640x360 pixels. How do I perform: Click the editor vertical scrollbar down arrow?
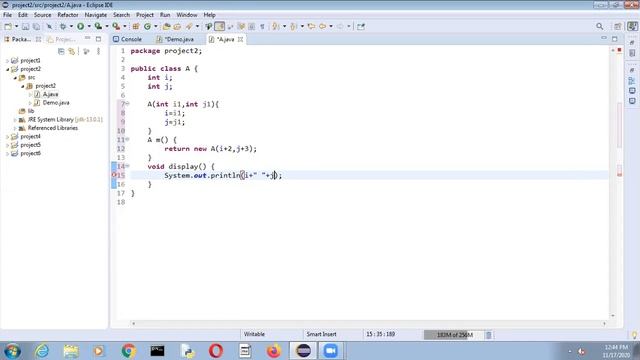pos(613,316)
